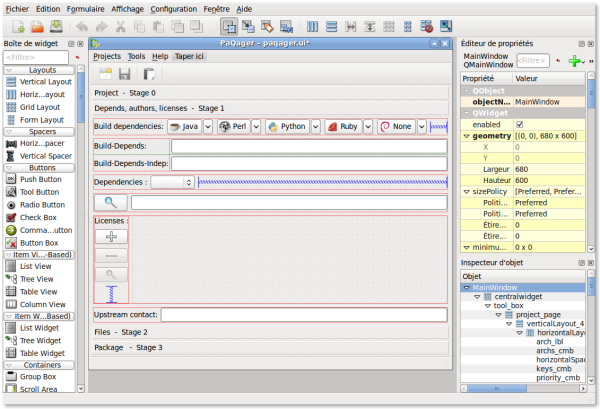
Task: Pick Grid Layout from the widget box
Action: (41, 106)
